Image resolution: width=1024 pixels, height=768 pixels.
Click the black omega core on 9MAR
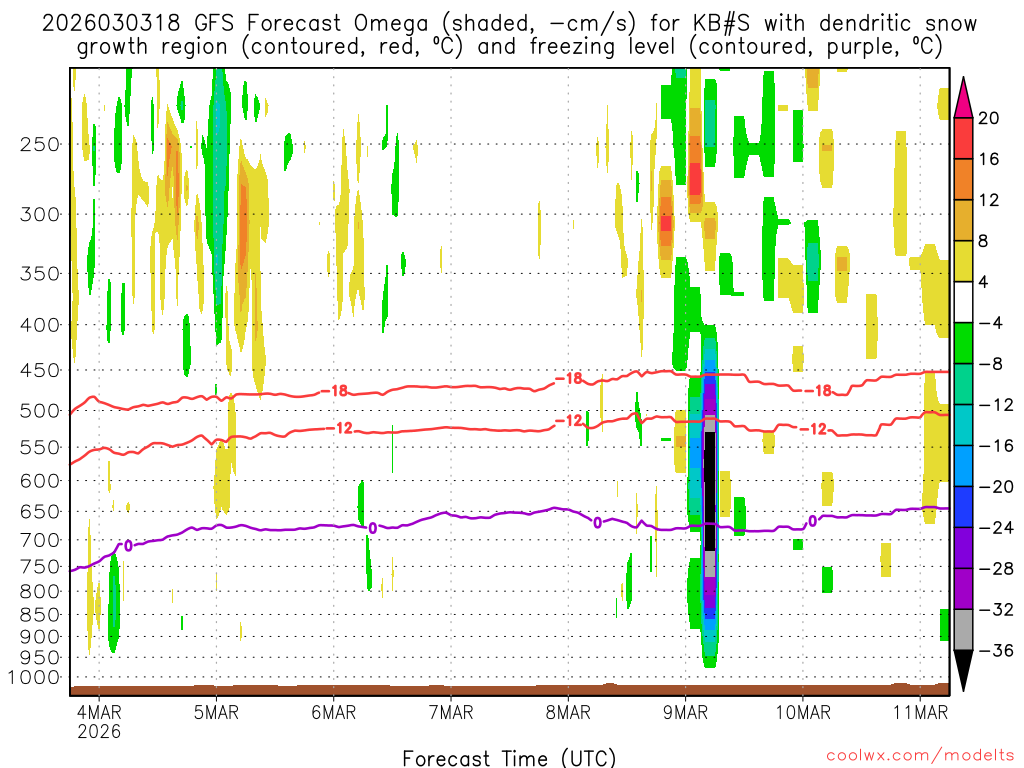point(709,490)
